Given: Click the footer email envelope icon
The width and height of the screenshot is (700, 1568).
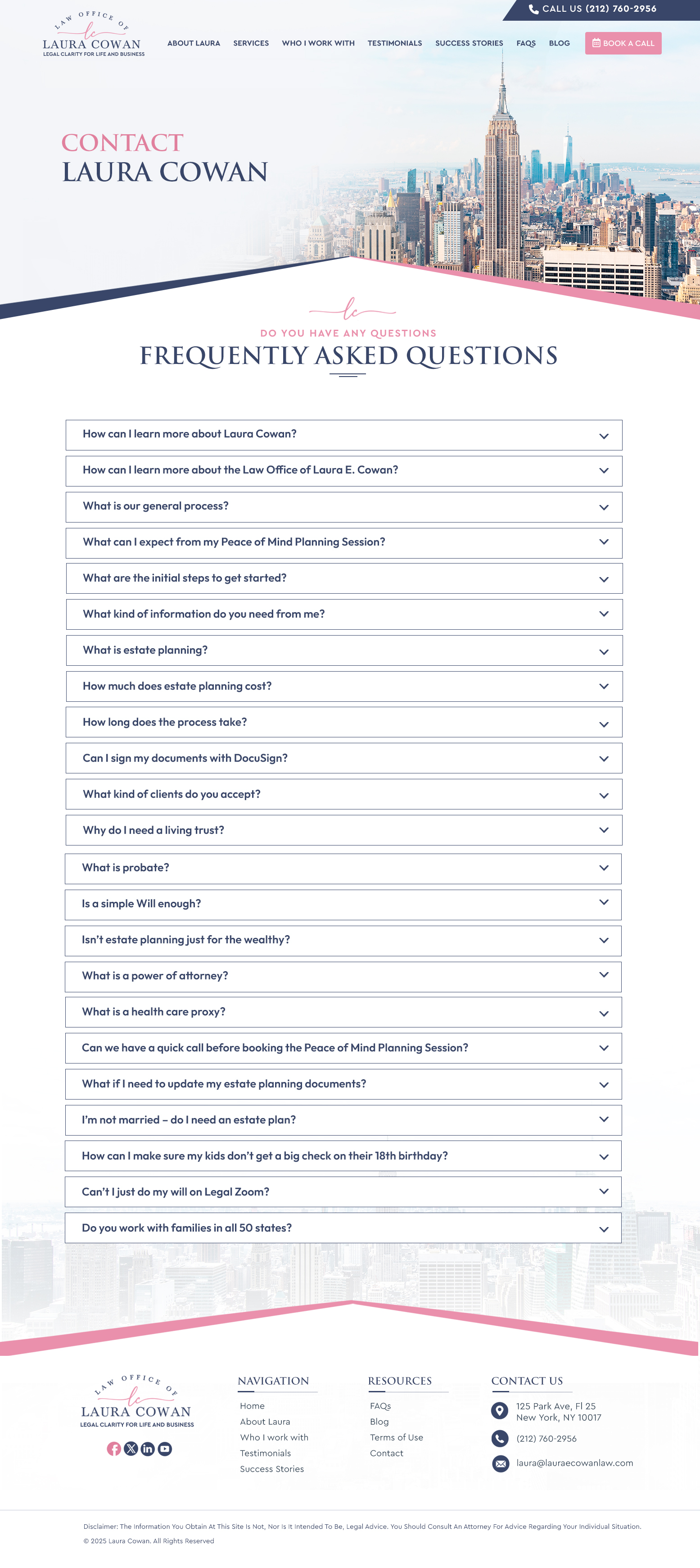Looking at the screenshot, I should coord(501,1463).
